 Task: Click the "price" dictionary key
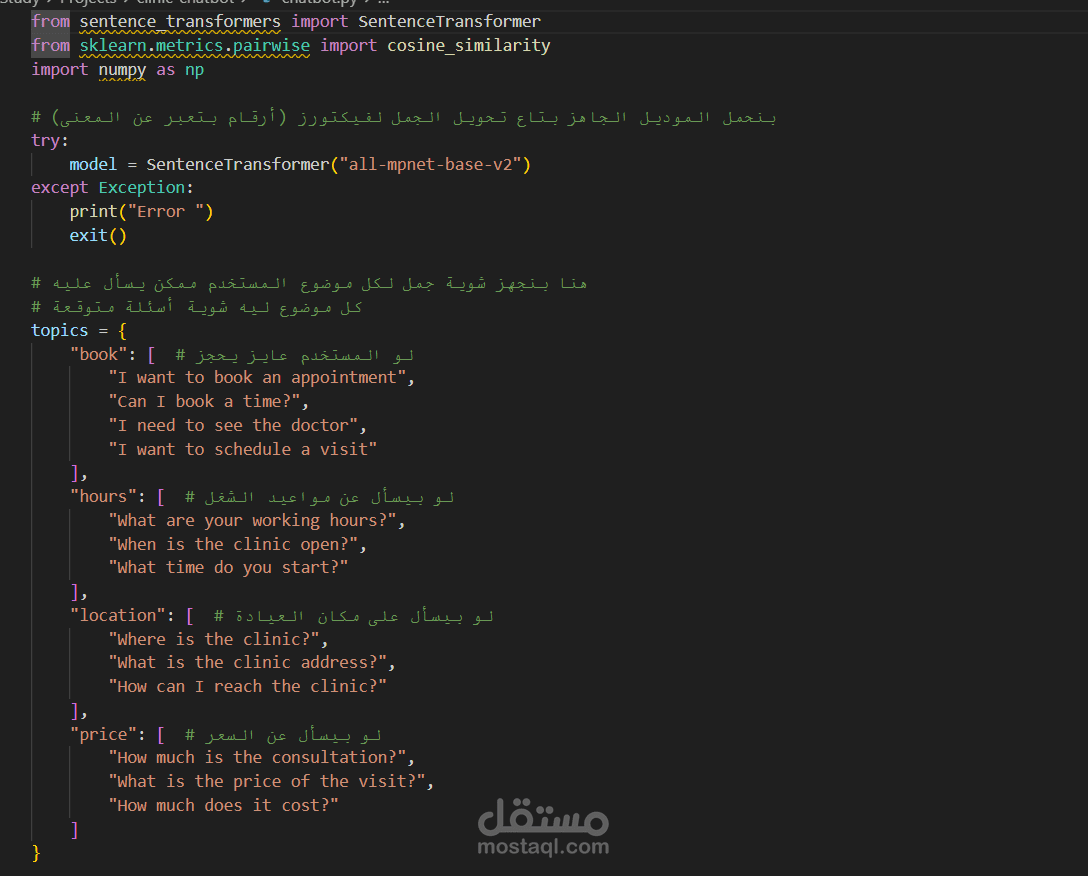click(103, 734)
